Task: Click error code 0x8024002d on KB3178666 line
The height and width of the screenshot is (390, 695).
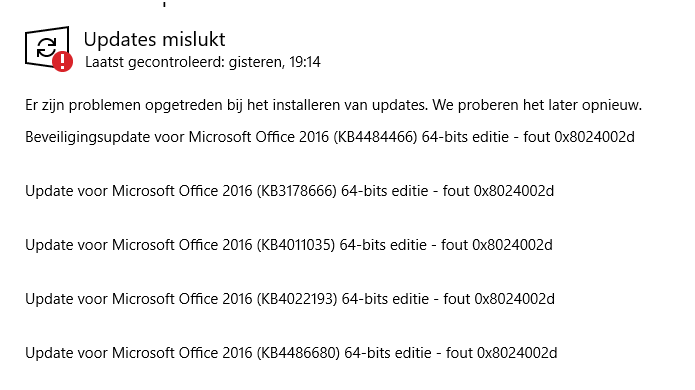Action: tap(514, 191)
